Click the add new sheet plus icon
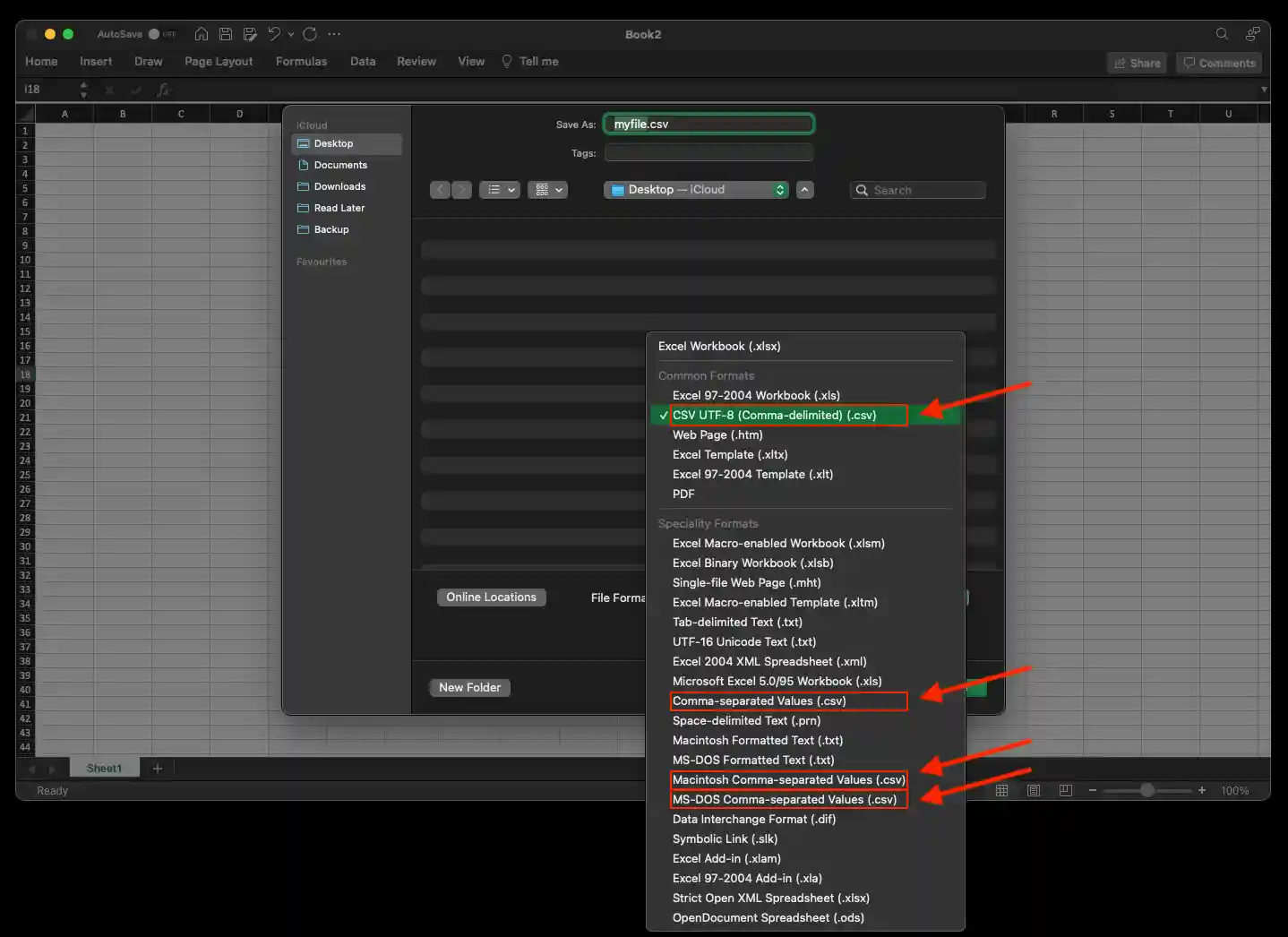The width and height of the screenshot is (1288, 937). pyautogui.click(x=158, y=769)
